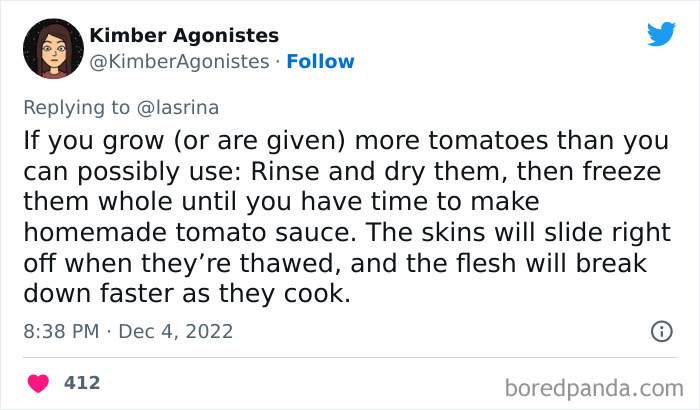This screenshot has width=700, height=410.
Task: Click the Dec 4, 2022 date
Action: [x=174, y=330]
